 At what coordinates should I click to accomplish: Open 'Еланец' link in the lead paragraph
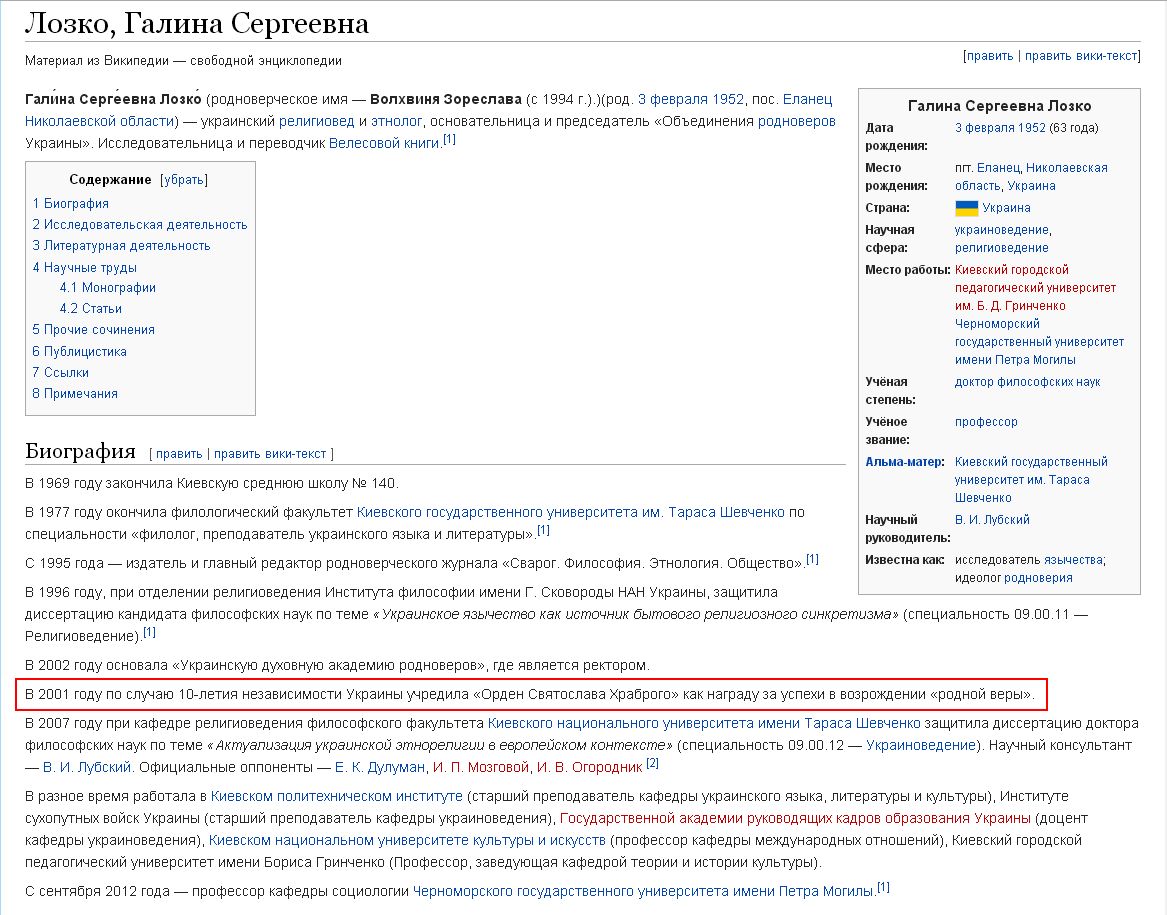coord(808,99)
